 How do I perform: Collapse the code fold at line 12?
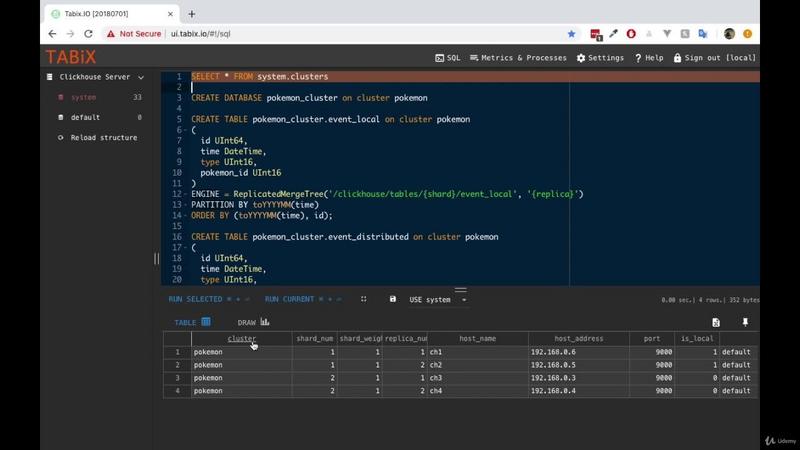tap(186, 194)
